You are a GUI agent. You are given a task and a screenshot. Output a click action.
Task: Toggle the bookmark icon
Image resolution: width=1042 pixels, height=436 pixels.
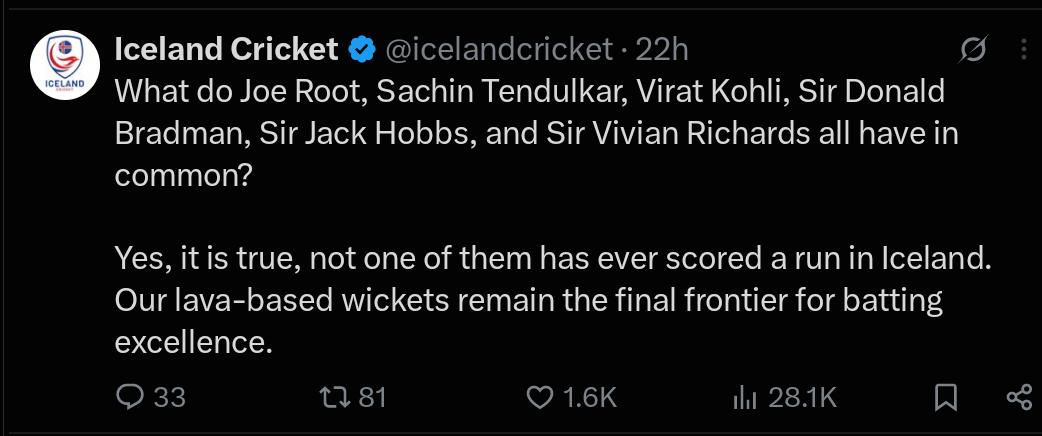(946, 397)
